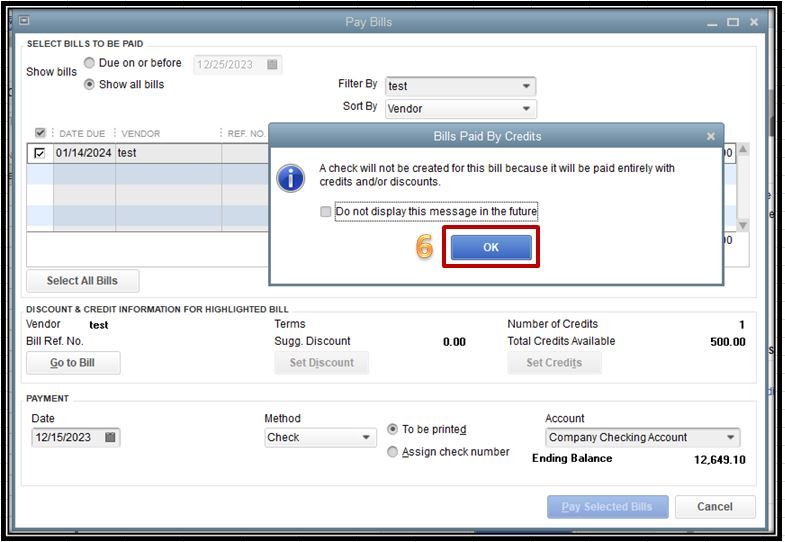
Task: Expand the Company Checking Account dropdown
Action: 730,437
